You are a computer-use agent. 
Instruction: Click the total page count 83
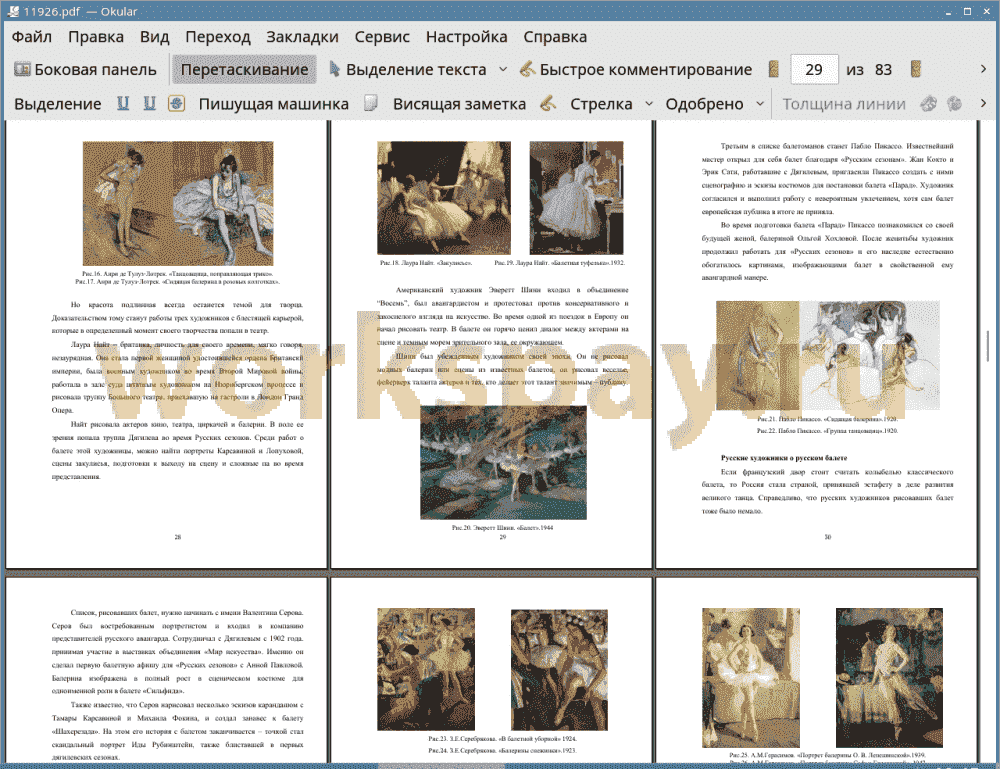point(883,70)
